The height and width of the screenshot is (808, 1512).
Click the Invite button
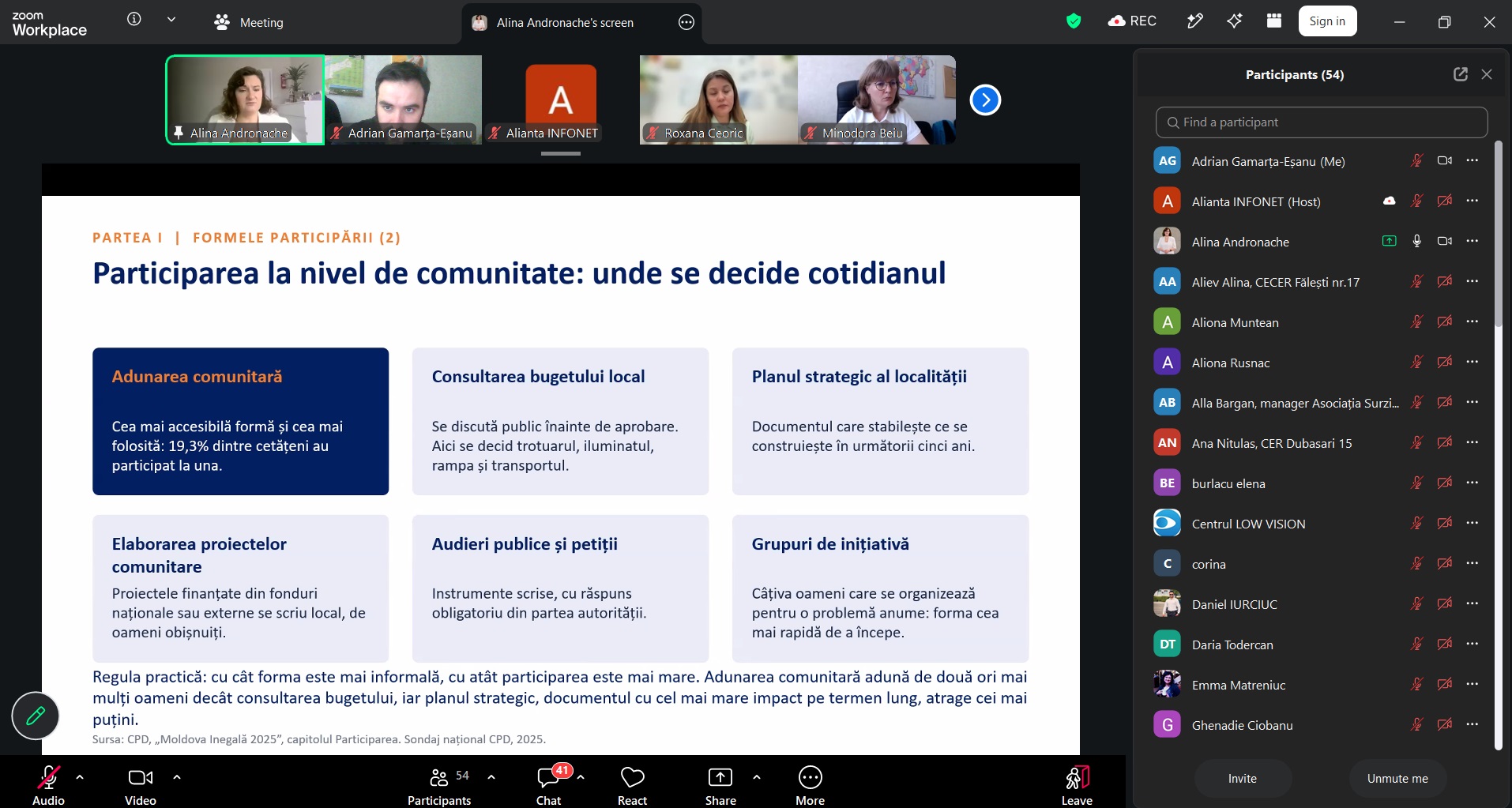(x=1243, y=779)
